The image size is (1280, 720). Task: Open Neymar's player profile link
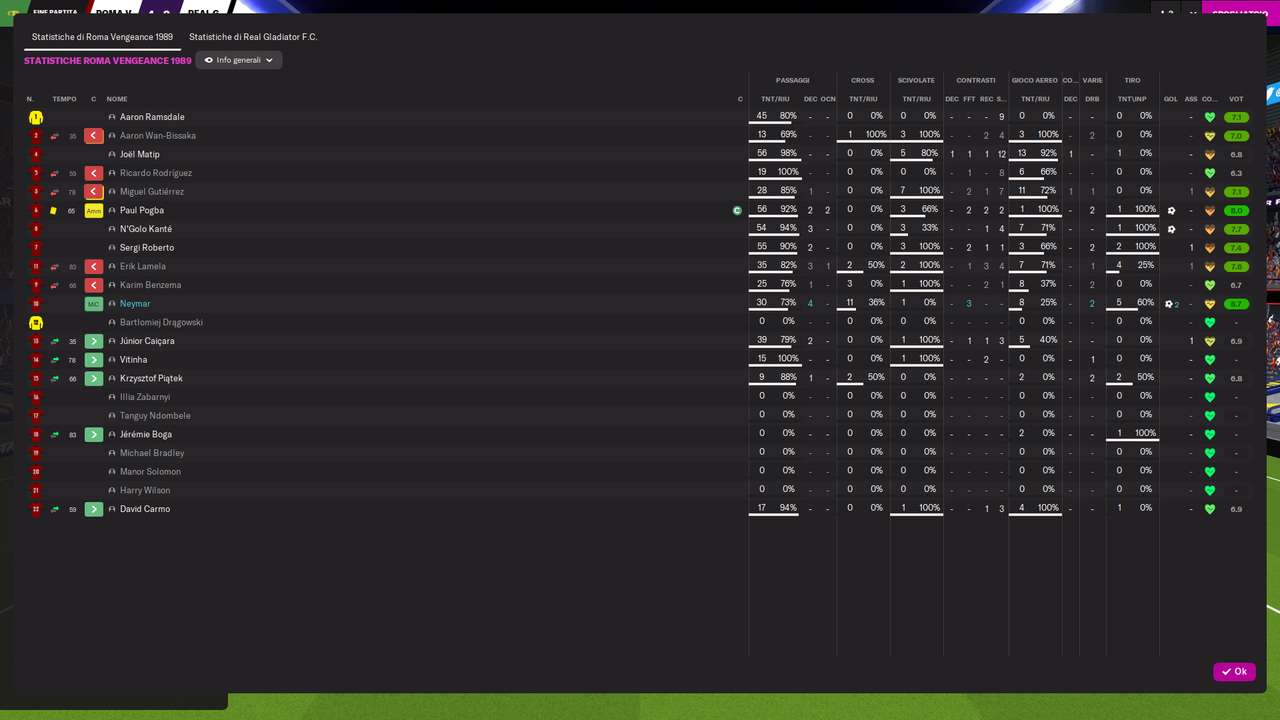[x=135, y=304]
